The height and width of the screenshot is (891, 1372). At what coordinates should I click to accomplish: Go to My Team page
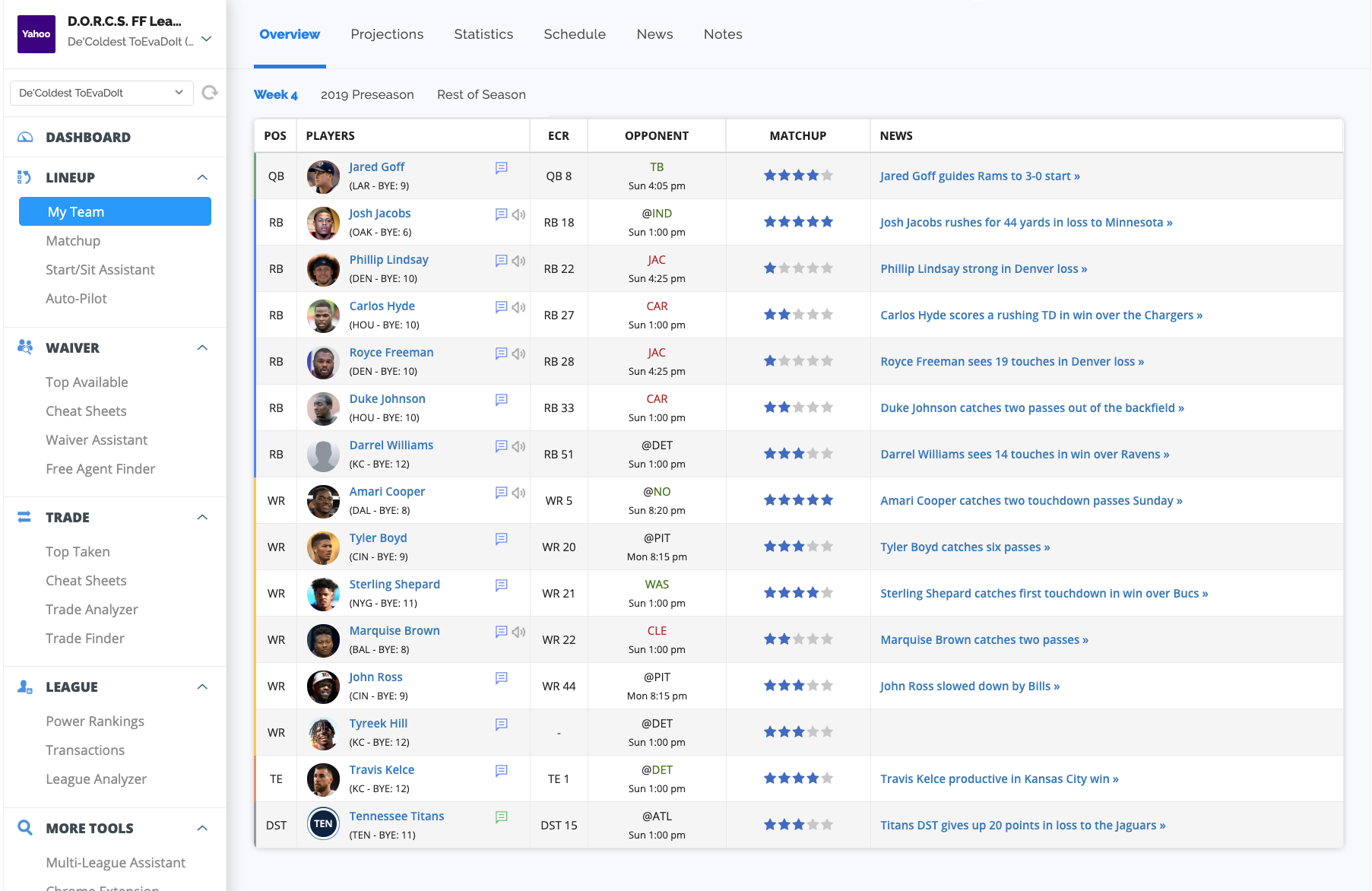[115, 212]
